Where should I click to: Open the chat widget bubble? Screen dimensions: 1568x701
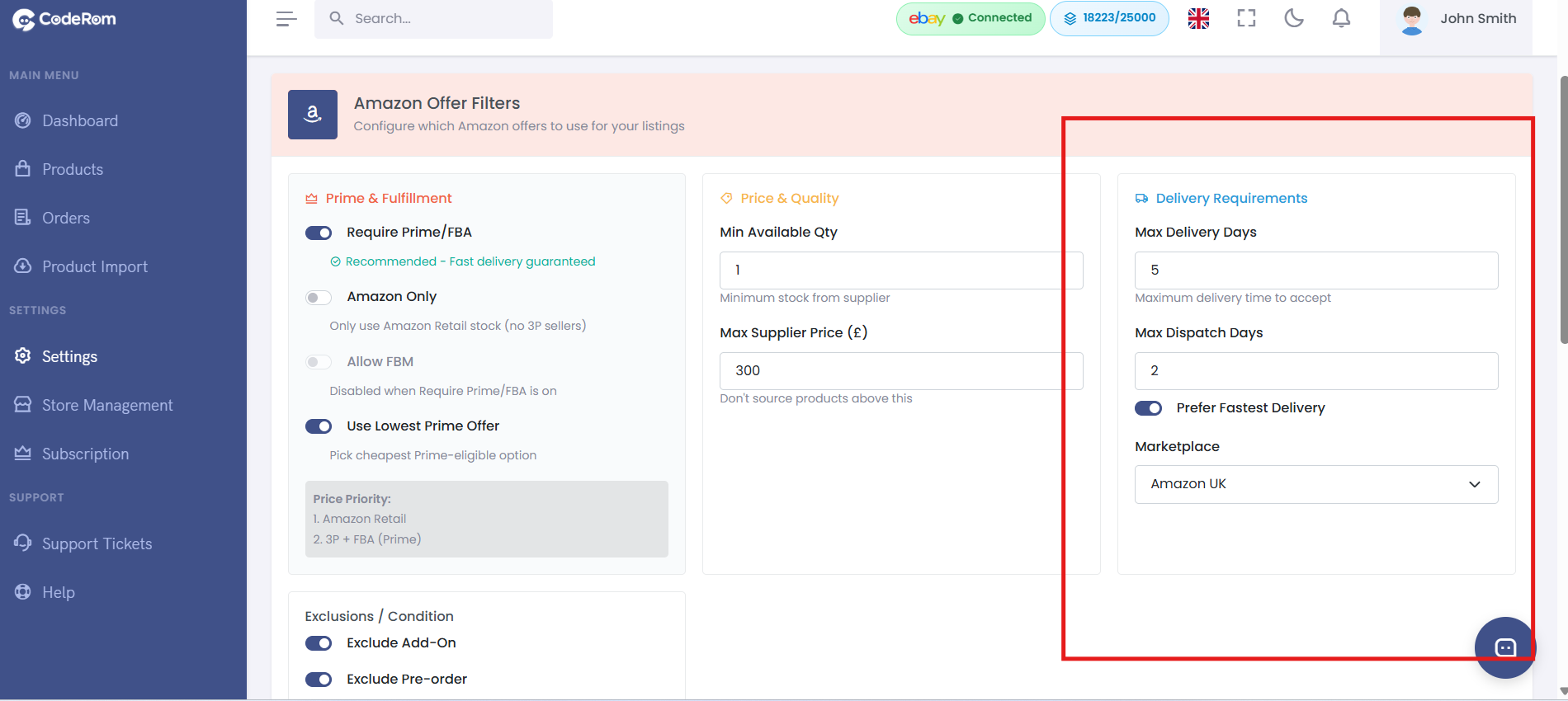click(x=1505, y=647)
